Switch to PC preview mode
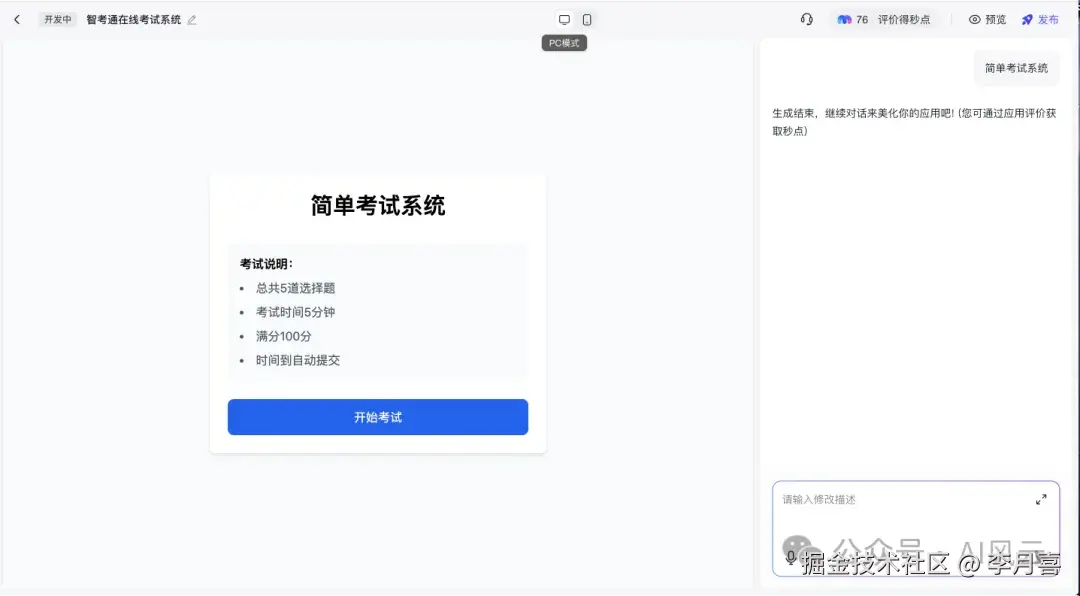The image size is (1080, 596). tap(564, 19)
